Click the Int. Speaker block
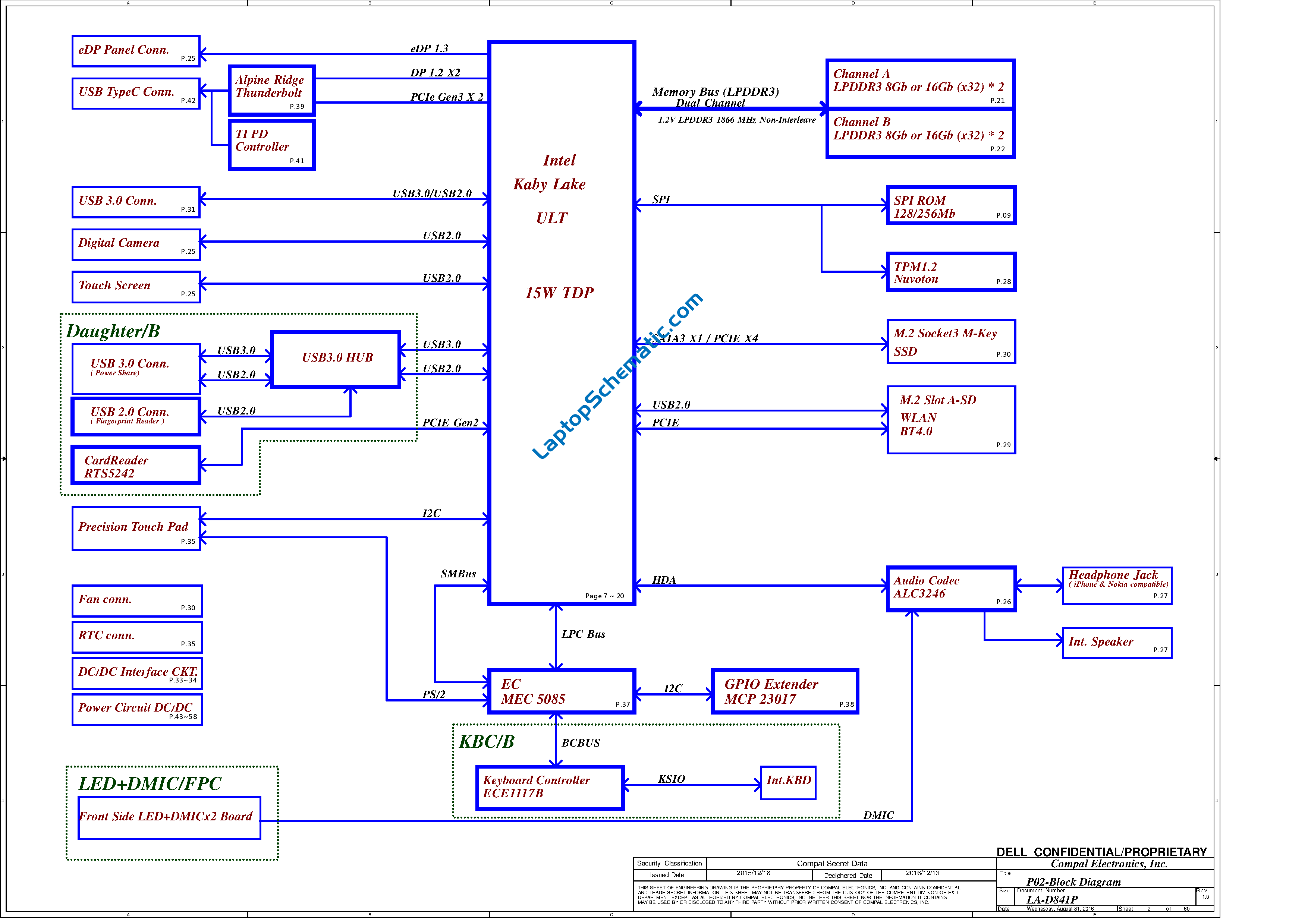Image resolution: width=1308 pixels, height=924 pixels. click(x=1117, y=643)
